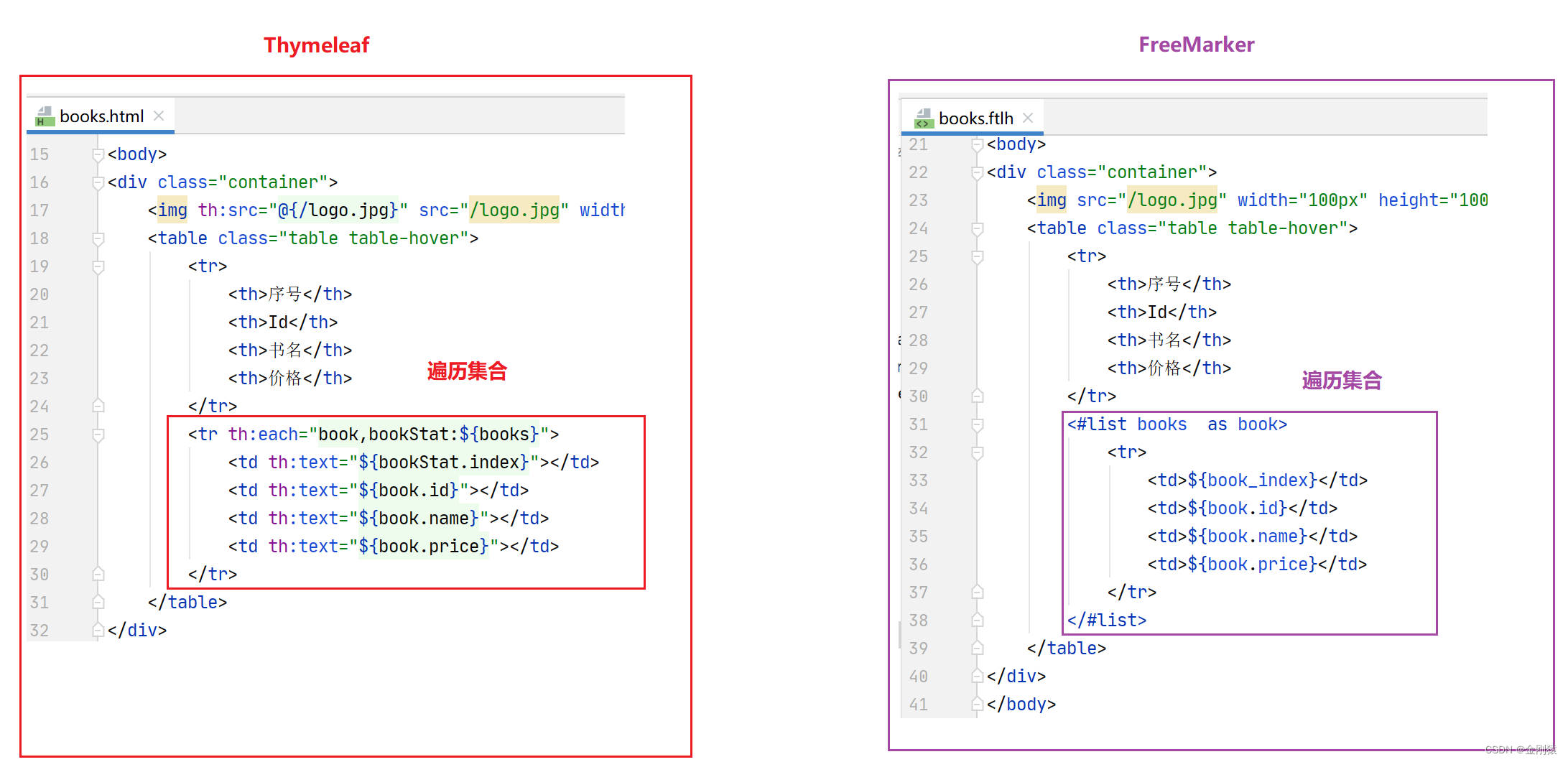The height and width of the screenshot is (762, 1568).
Task: Click ${book.name} in books.html
Action: pyautogui.click(x=419, y=519)
